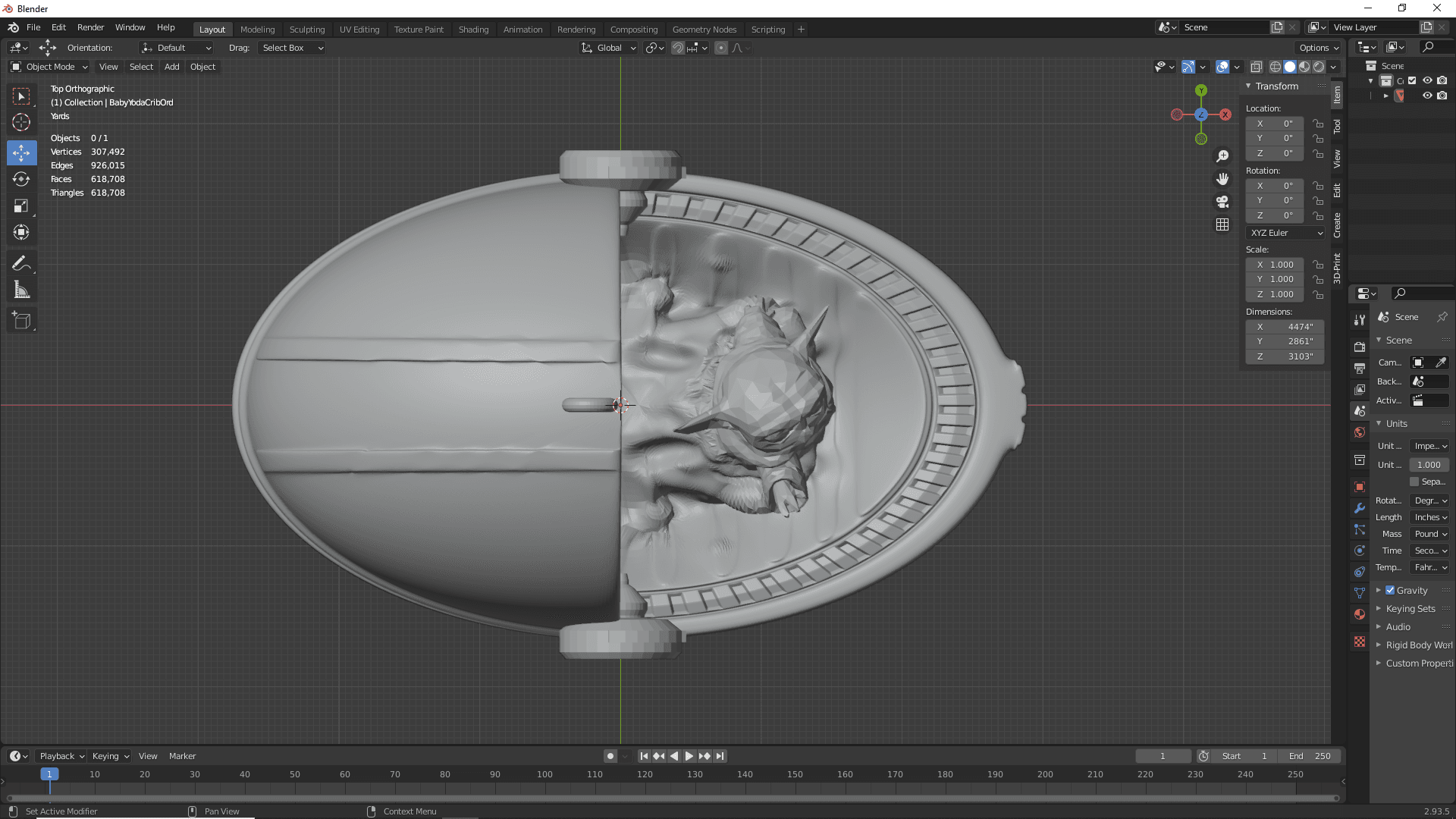Open the Object Data properties triangle icon
This screenshot has width=1456, height=819.
(1360, 593)
